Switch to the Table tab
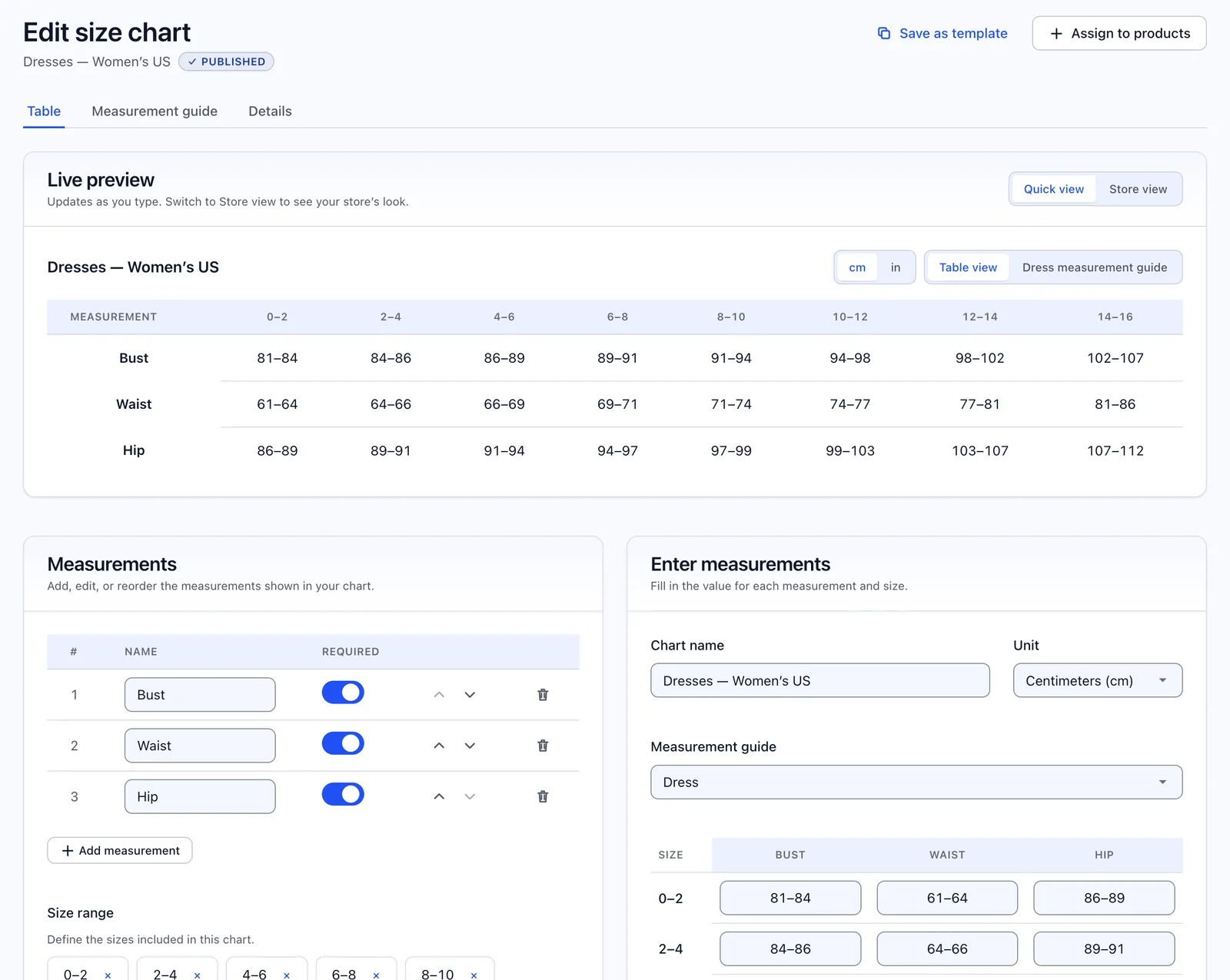 [x=44, y=111]
